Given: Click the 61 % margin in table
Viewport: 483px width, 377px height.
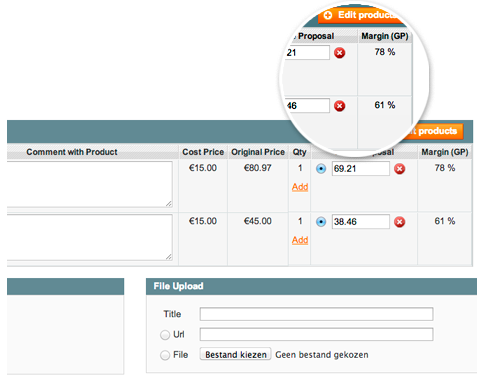Looking at the screenshot, I should [445, 221].
